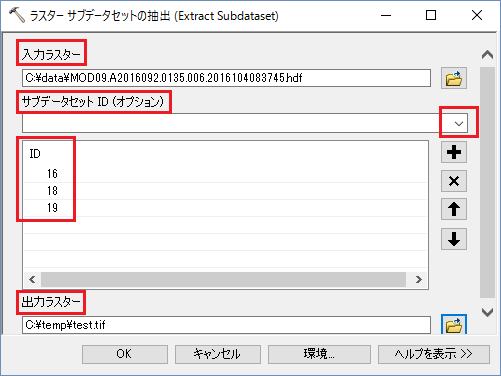Image resolution: width=501 pixels, height=376 pixels.
Task: Focus the output raster path field
Action: [226, 325]
